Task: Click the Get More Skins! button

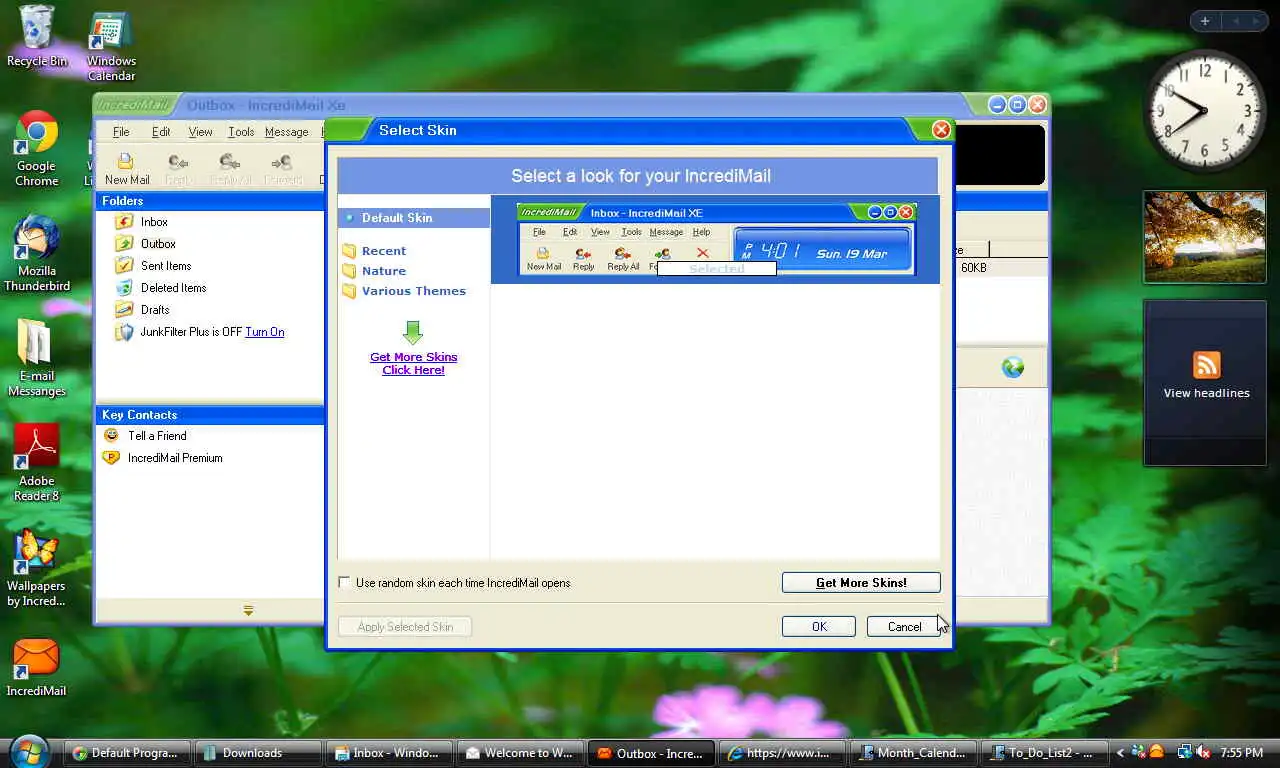Action: pyautogui.click(x=861, y=583)
